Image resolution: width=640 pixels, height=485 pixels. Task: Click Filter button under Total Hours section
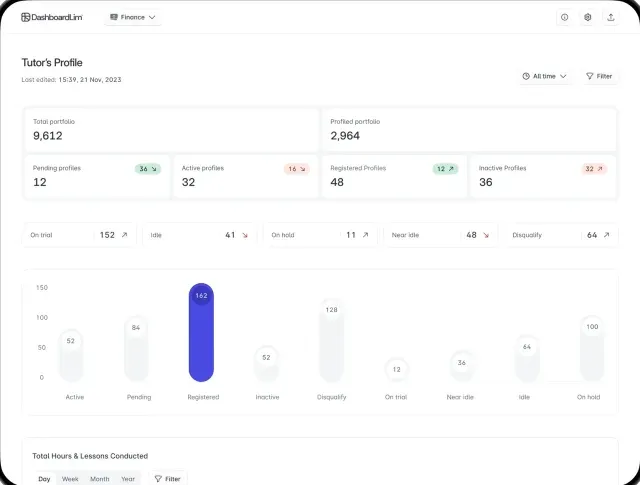168,479
